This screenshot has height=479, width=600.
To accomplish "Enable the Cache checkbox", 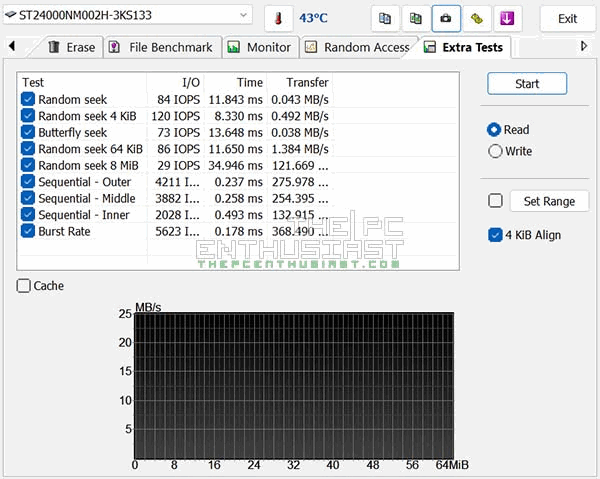I will tap(24, 286).
